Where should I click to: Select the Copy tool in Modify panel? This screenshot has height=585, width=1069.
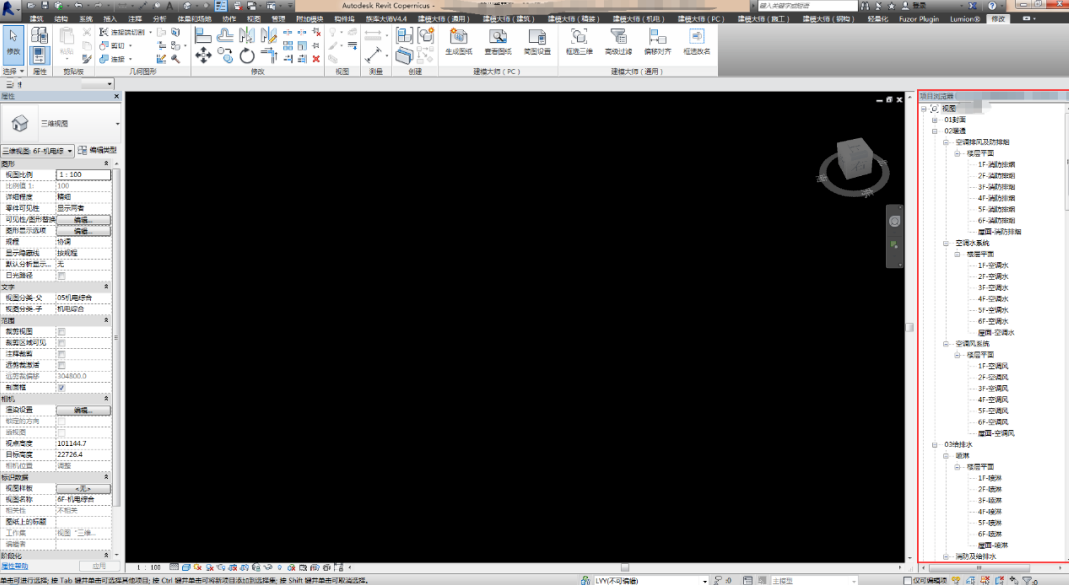coord(225,55)
